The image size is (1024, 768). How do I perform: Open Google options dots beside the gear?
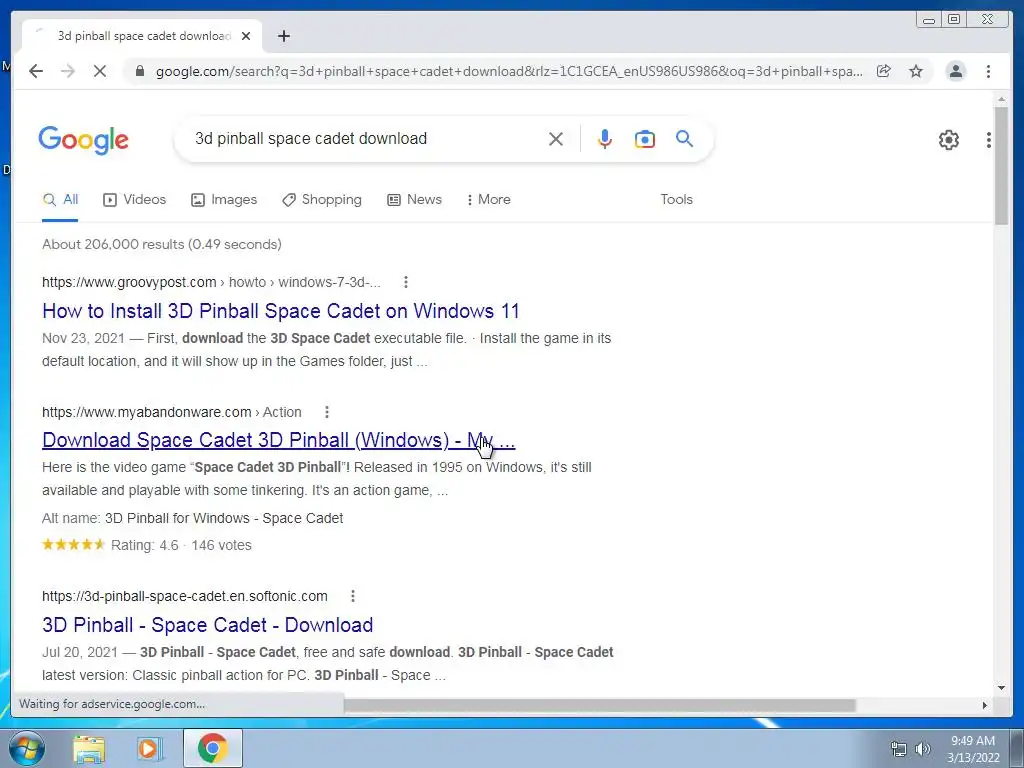click(989, 140)
